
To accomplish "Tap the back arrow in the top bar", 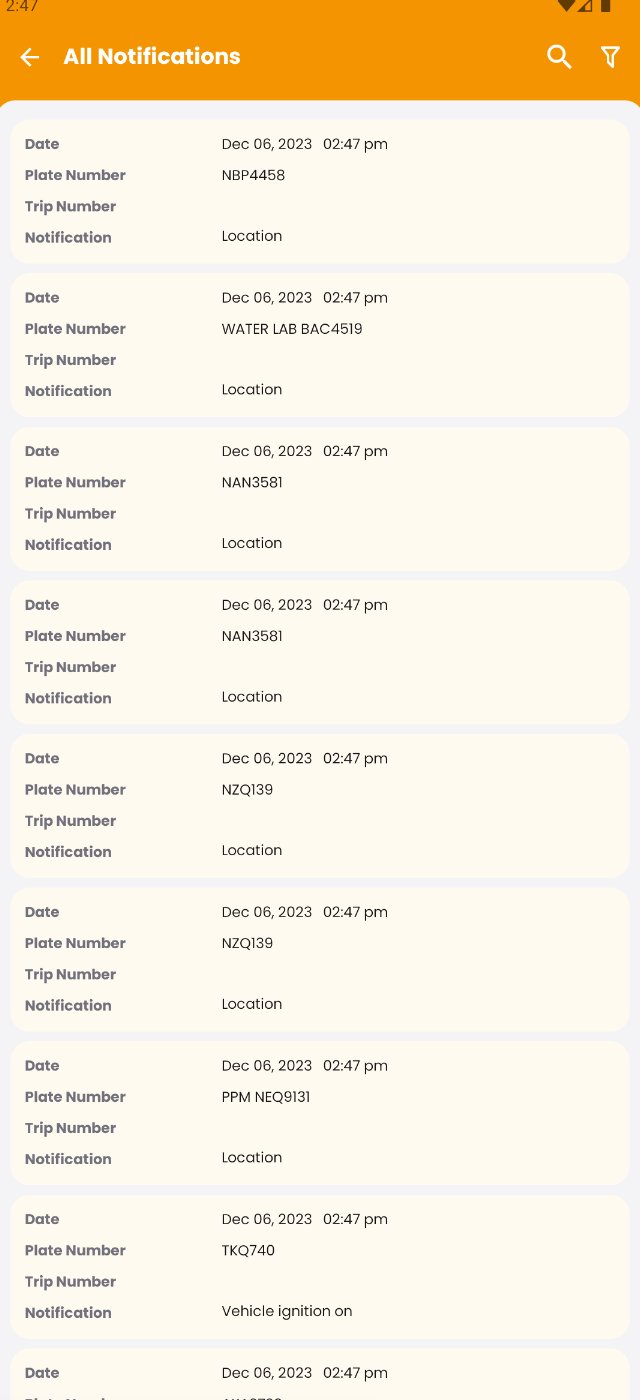I will click(29, 57).
